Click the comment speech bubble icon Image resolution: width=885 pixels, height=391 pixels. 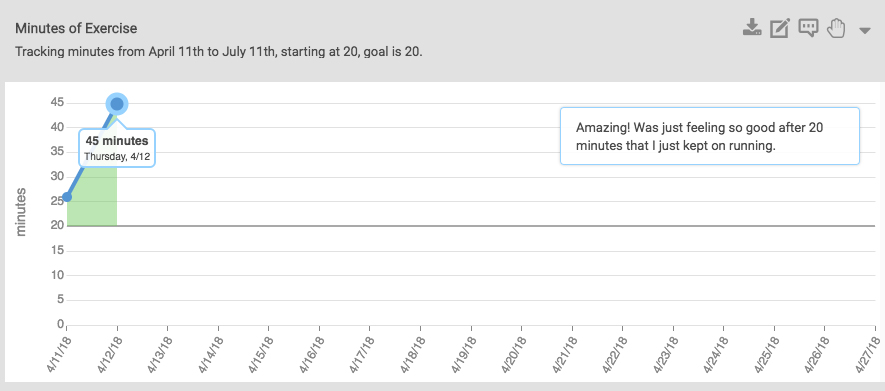[808, 28]
